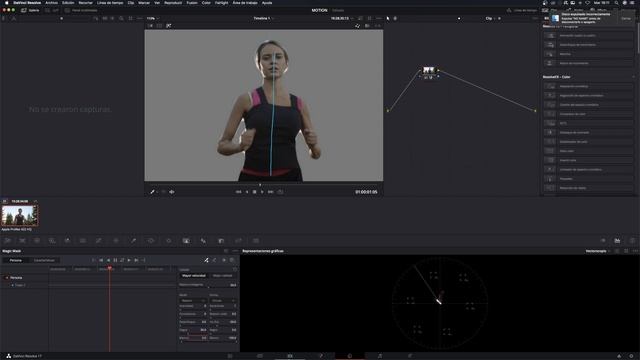This screenshot has height=360, width=640.
Task: Open the Color Match palette
Action: pos(22,241)
